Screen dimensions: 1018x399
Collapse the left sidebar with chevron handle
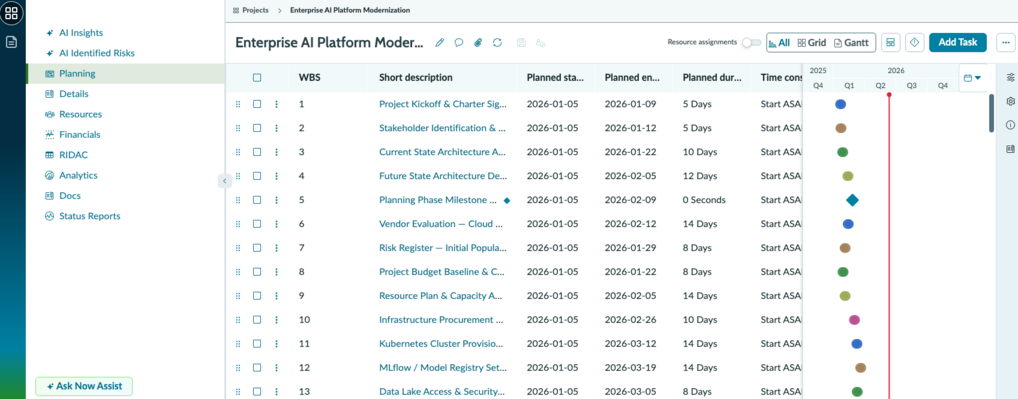[223, 181]
